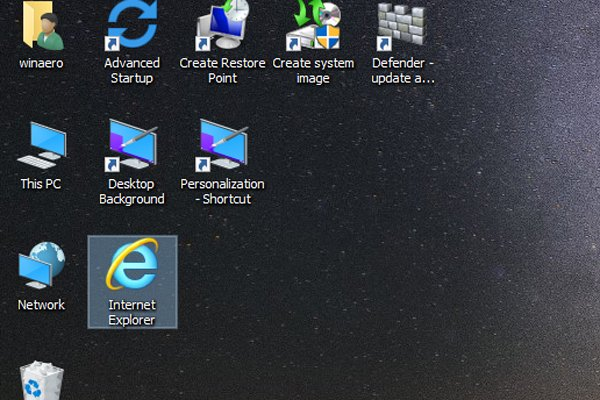Click the "Defender - update a…" label
600x400 pixels.
403,70
